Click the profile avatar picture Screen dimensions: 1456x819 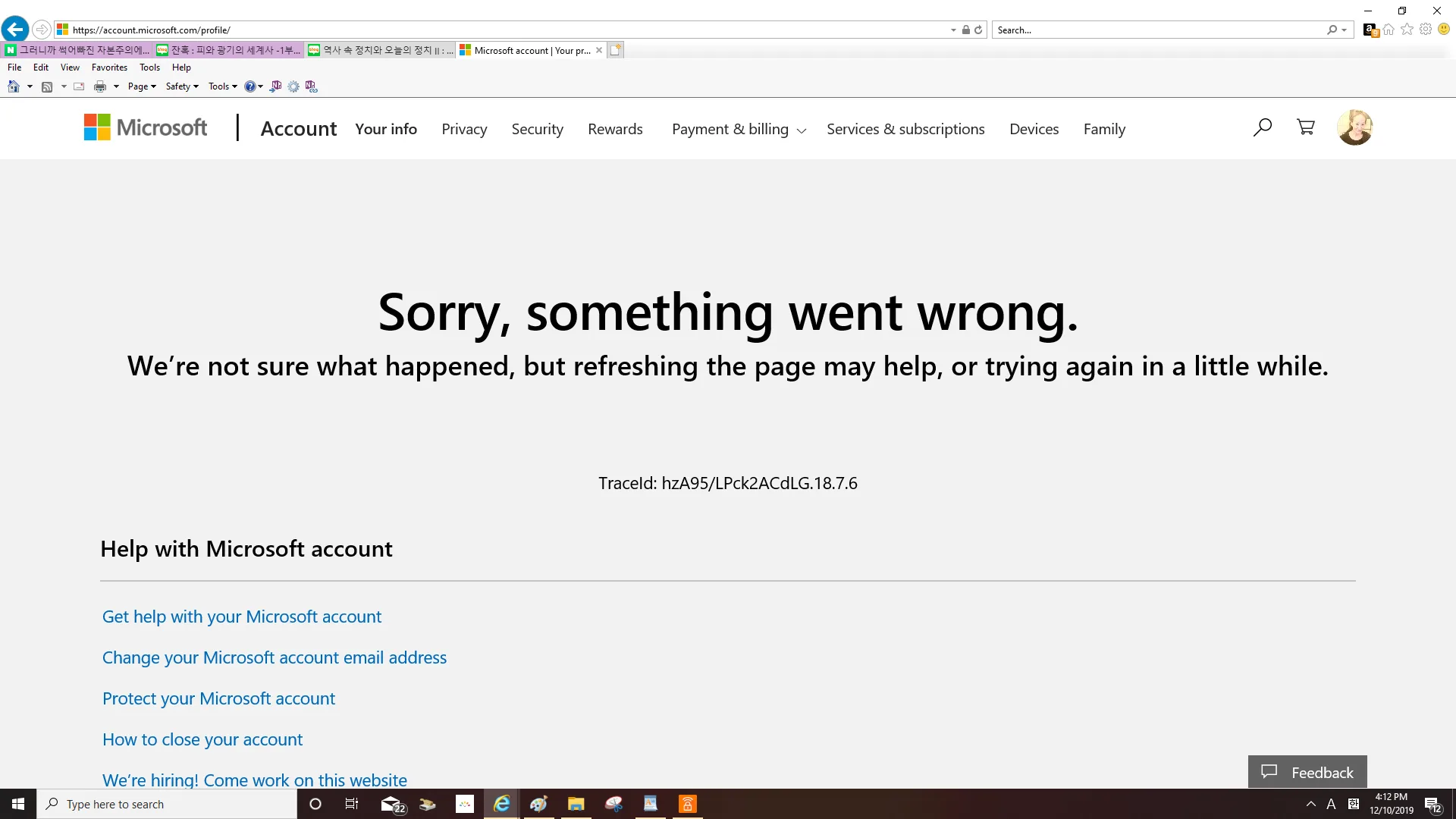coord(1354,127)
